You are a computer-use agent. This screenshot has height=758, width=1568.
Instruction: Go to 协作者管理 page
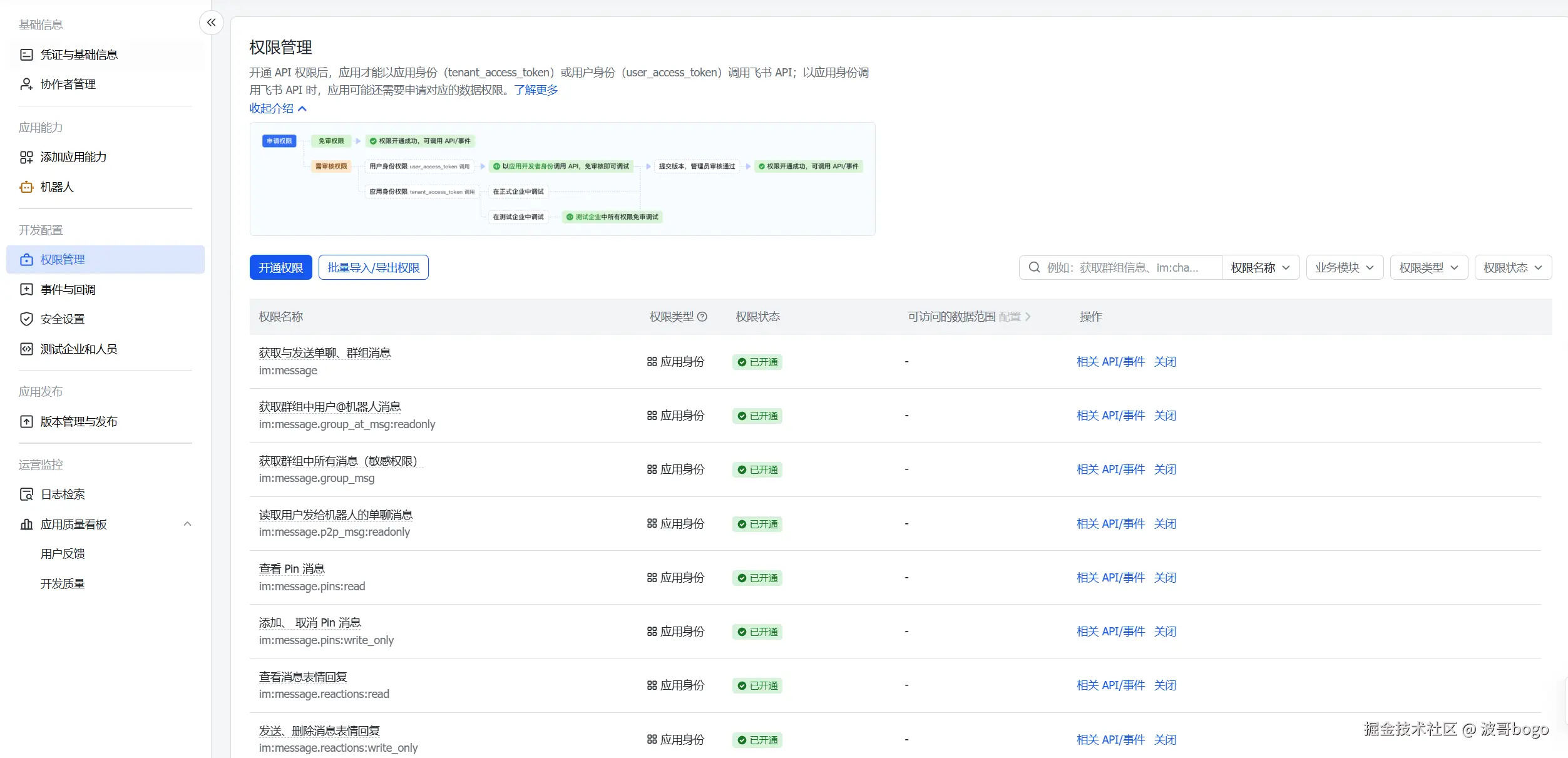pyautogui.click(x=105, y=85)
